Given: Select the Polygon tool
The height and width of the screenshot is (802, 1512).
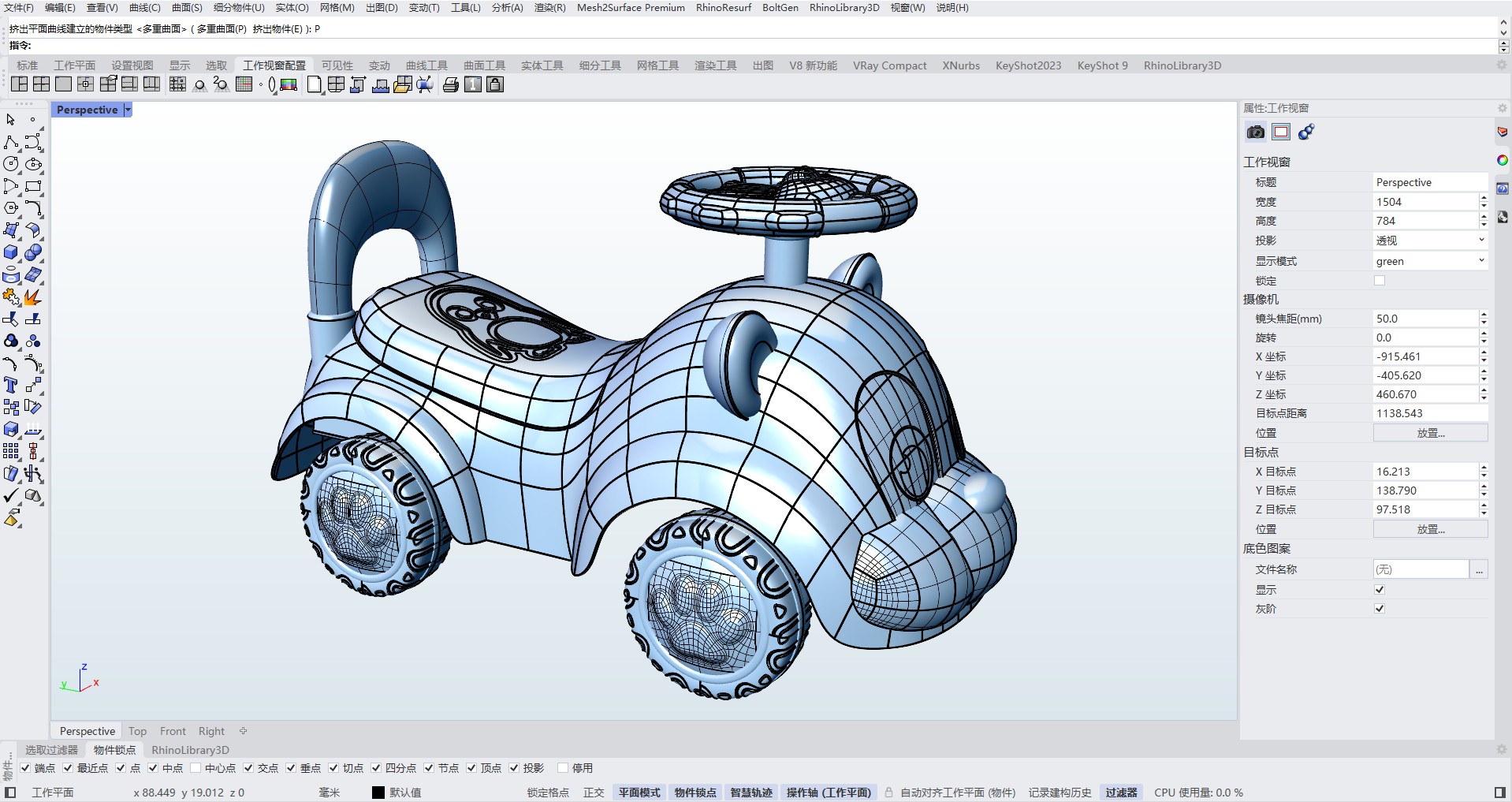Looking at the screenshot, I should [11, 208].
